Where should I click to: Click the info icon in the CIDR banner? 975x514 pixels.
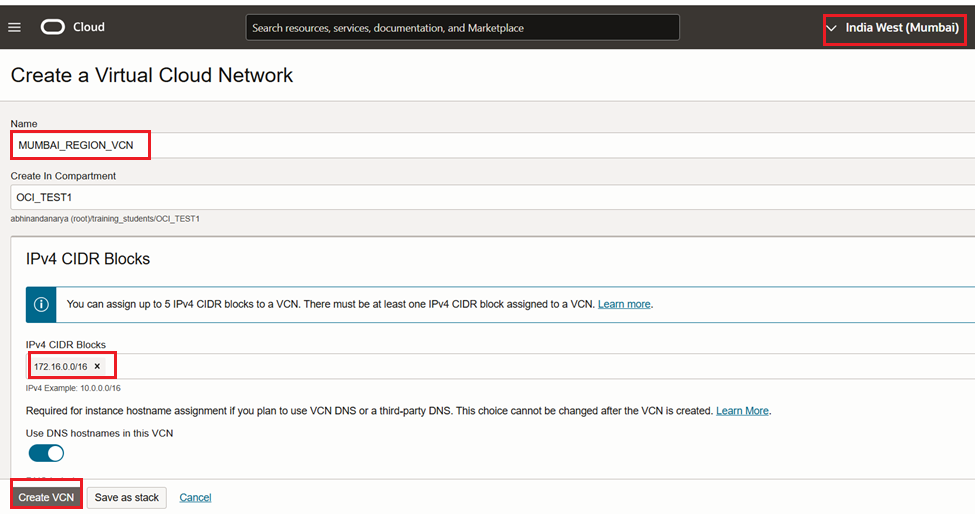click(41, 304)
